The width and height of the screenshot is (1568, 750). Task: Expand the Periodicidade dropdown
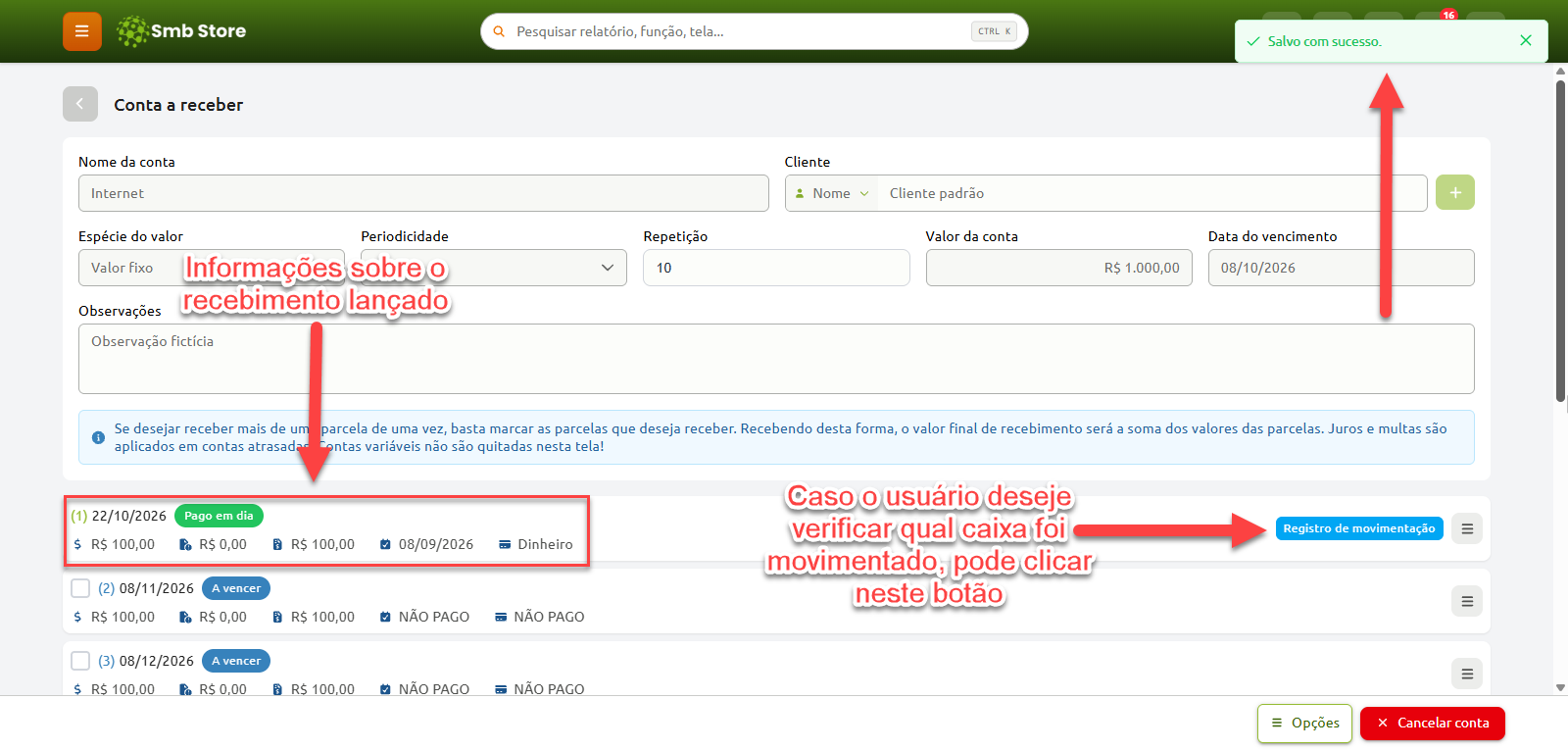pos(494,268)
